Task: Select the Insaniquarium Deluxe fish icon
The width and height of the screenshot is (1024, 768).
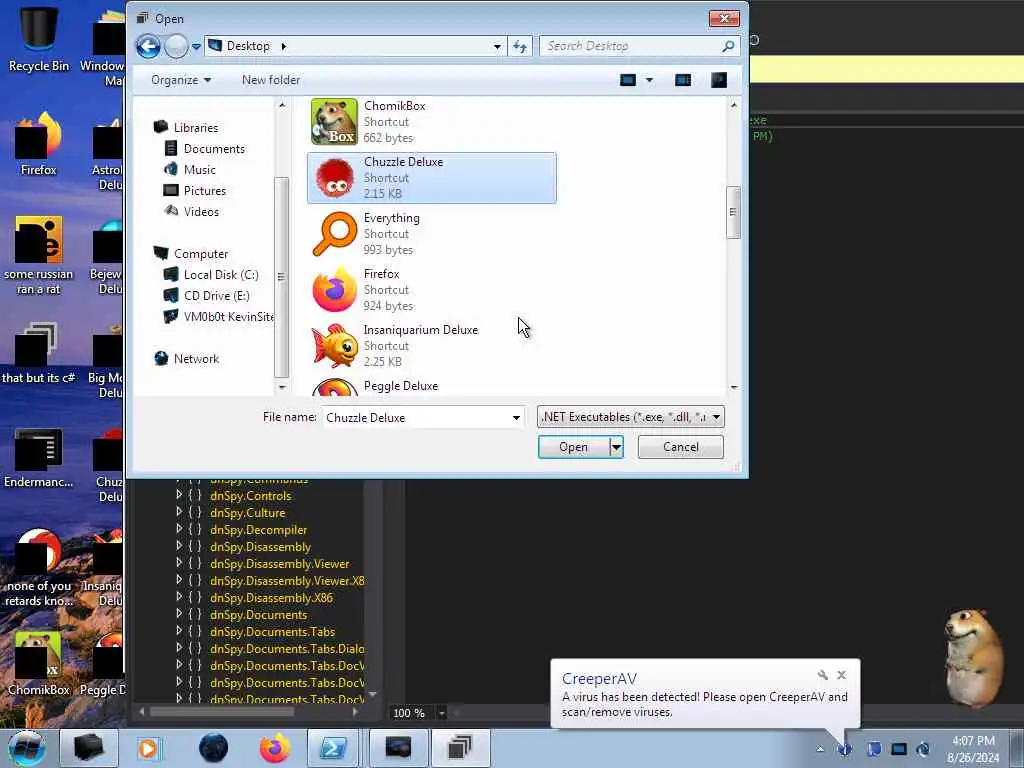Action: [334, 345]
